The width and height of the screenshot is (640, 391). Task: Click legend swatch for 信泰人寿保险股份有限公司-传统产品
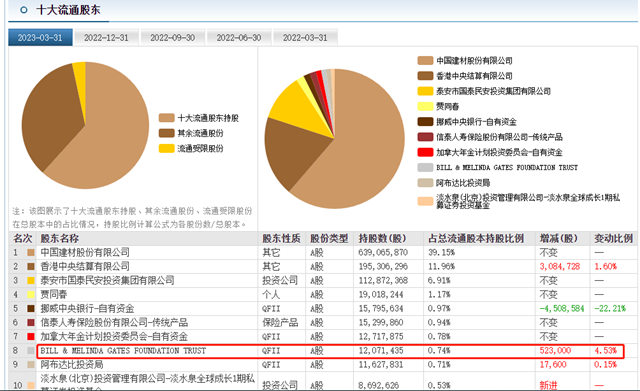tap(425, 137)
